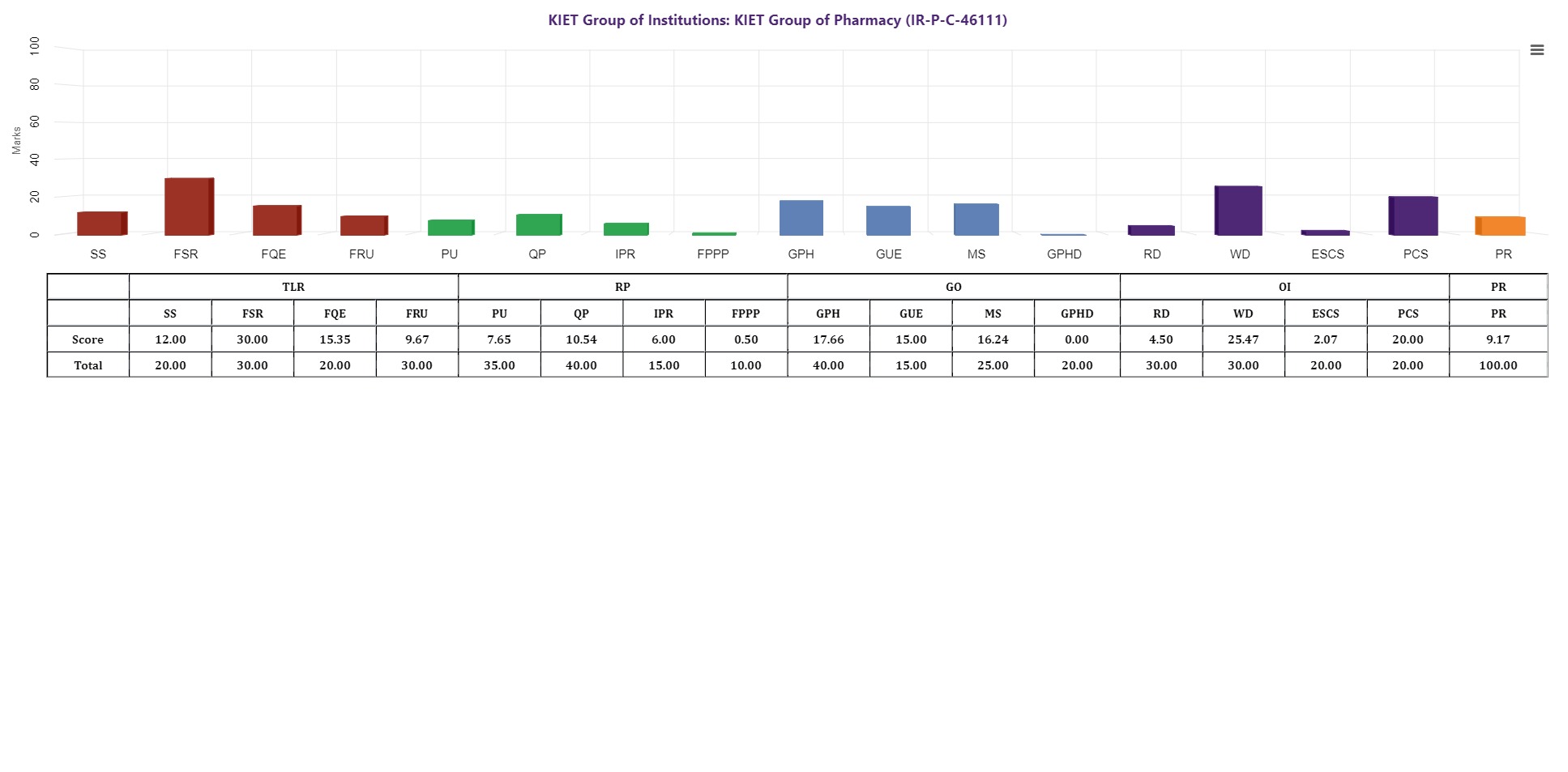Screen dimensions: 1568x772
Task: Click the green IPR bar
Action: [626, 229]
